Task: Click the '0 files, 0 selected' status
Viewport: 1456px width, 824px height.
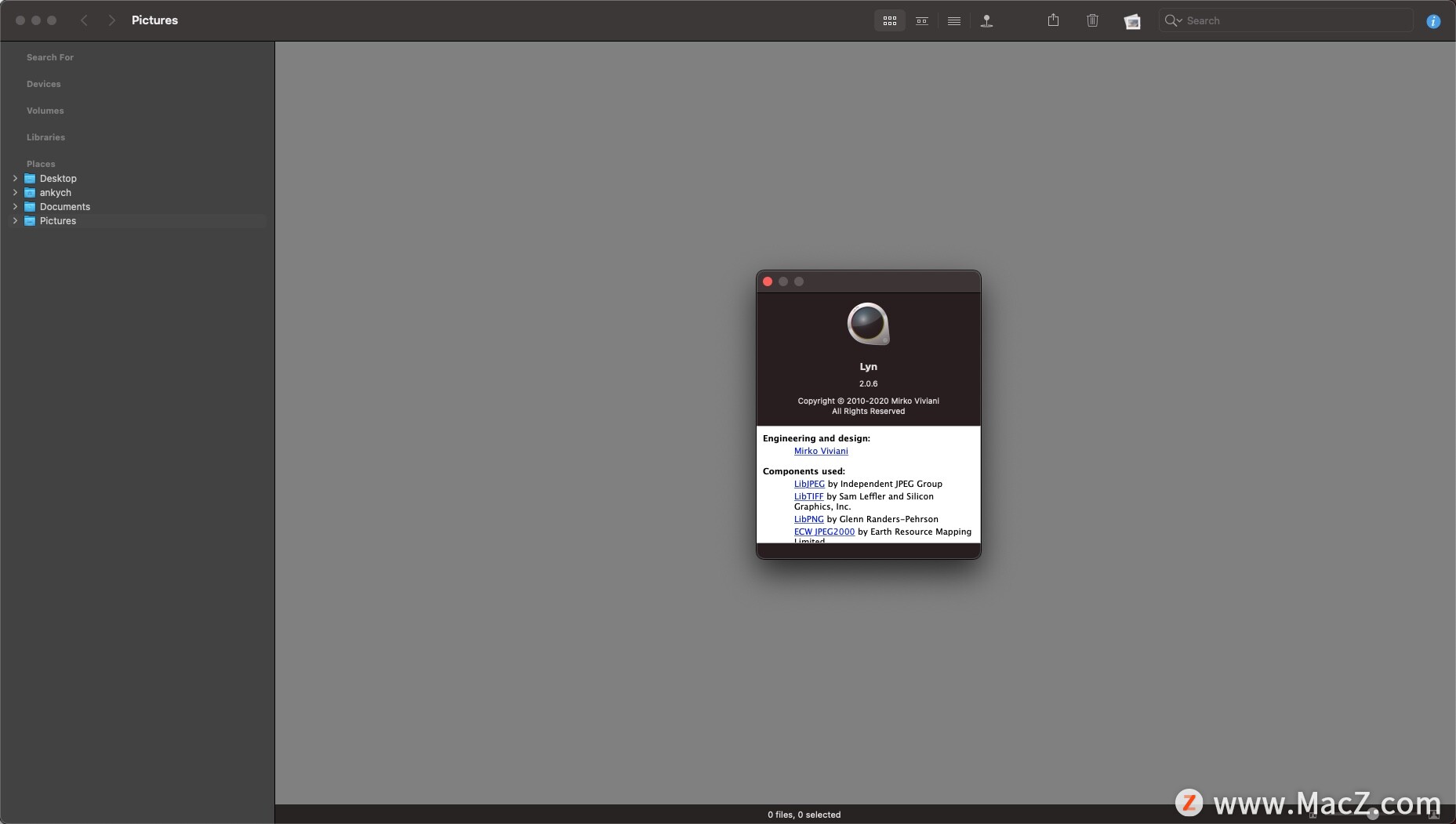Action: pos(804,815)
